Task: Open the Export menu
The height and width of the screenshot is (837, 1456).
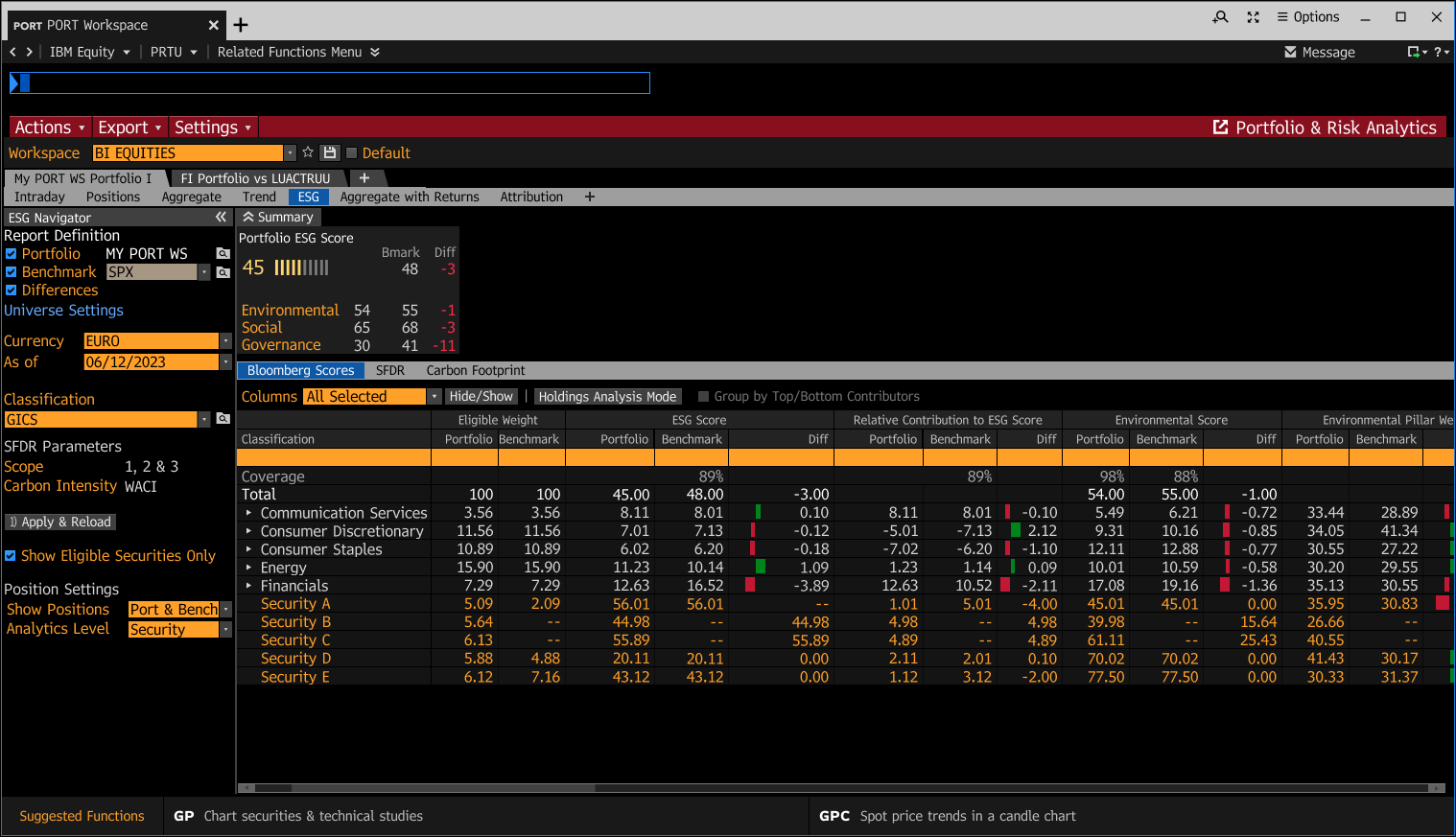Action: 129,128
